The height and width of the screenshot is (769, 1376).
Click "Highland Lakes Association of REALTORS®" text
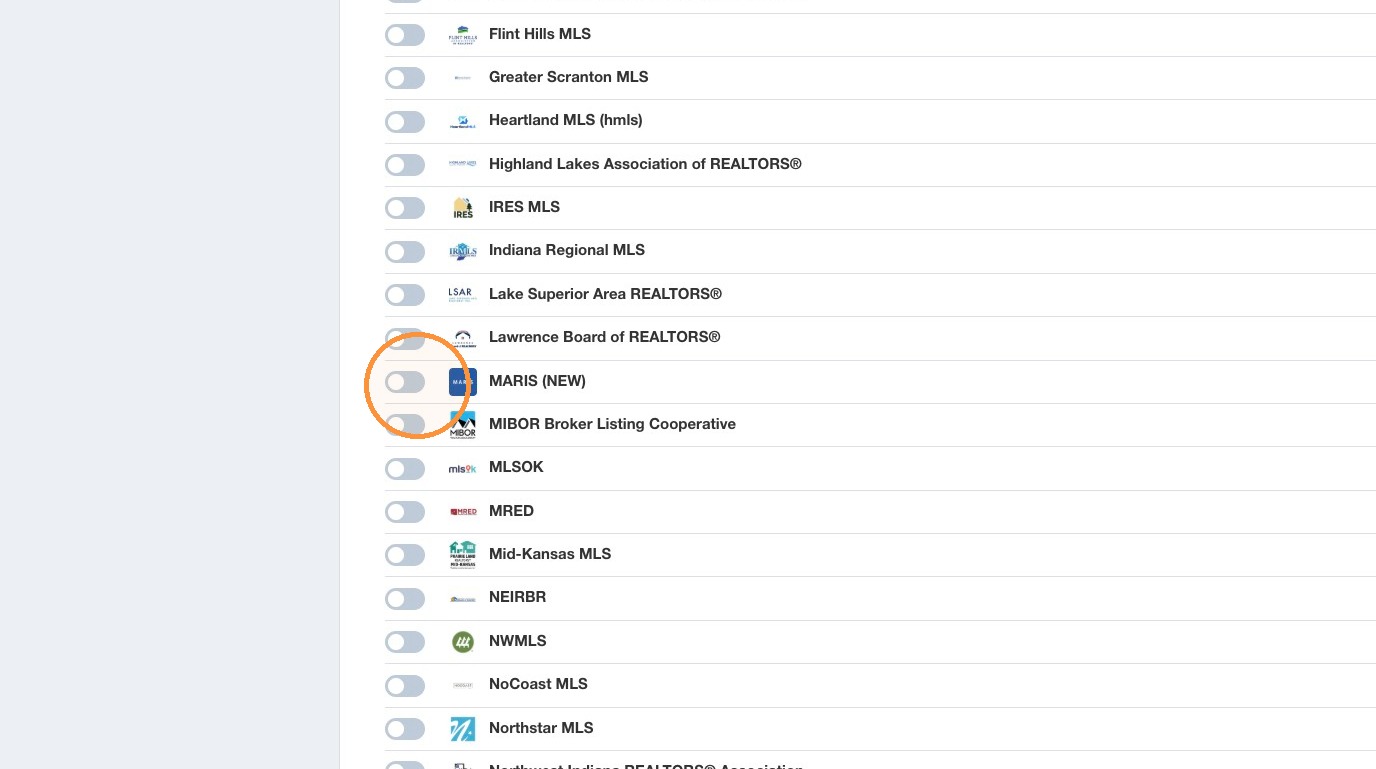point(645,164)
